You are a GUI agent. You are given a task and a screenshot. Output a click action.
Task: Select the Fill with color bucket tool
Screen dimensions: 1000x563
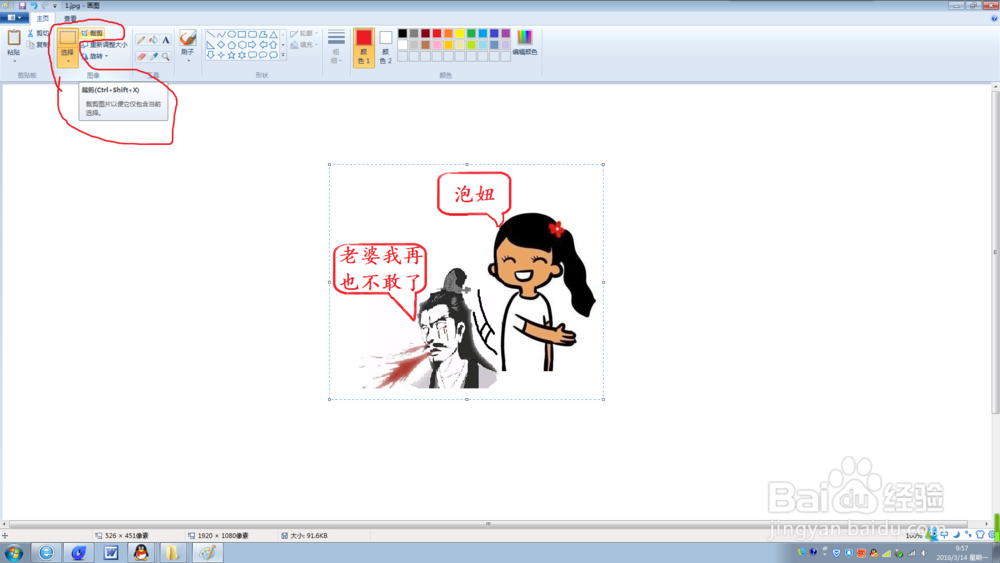153,40
